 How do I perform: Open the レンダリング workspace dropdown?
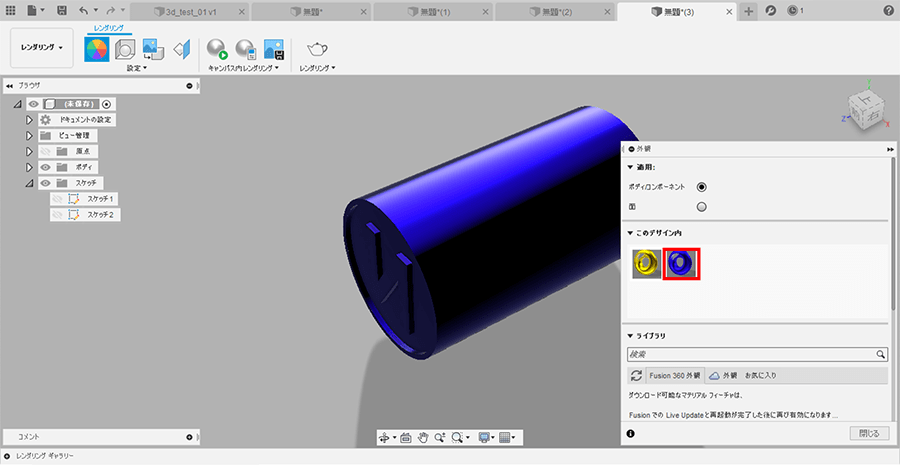41,47
